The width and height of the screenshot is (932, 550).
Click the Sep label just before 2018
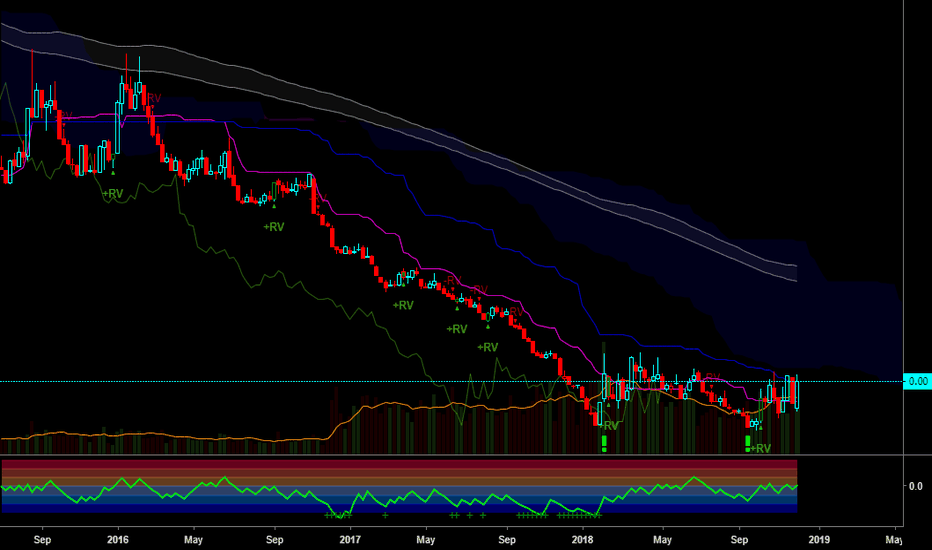click(507, 539)
